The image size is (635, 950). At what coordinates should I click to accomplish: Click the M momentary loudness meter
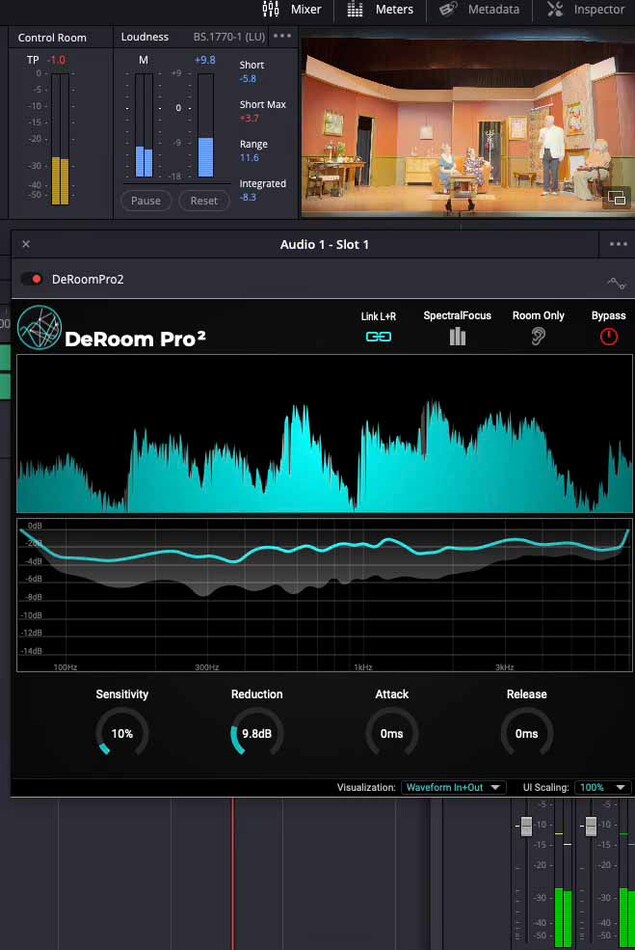tap(144, 125)
